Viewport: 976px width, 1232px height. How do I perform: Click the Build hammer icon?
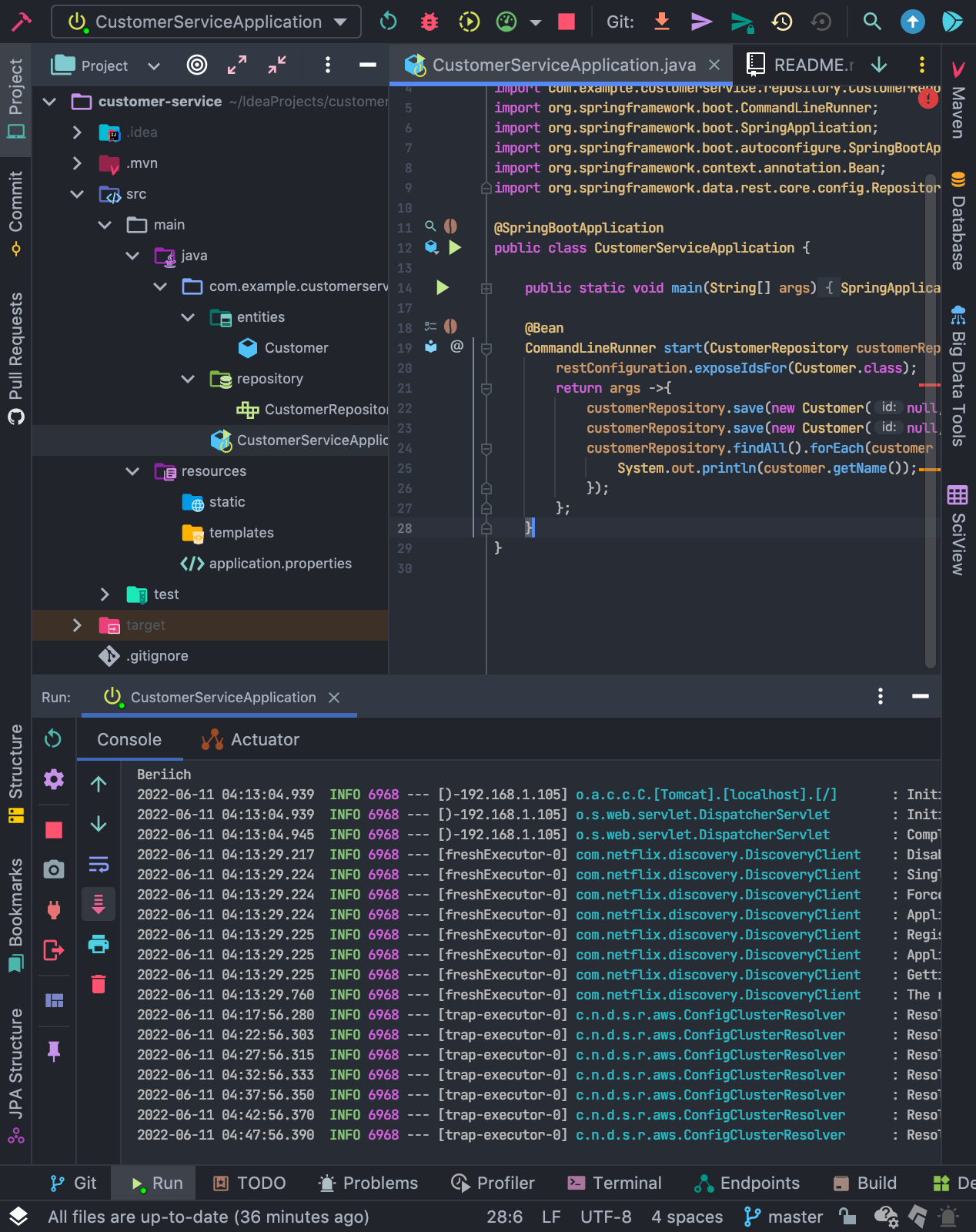(x=22, y=21)
